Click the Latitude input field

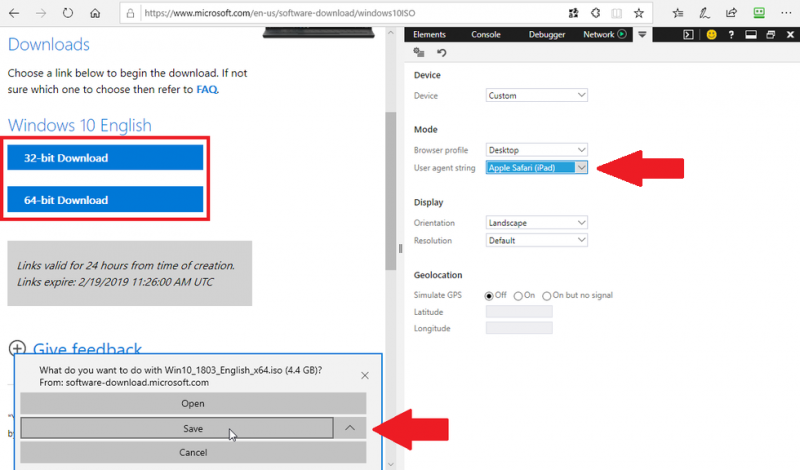(x=518, y=312)
